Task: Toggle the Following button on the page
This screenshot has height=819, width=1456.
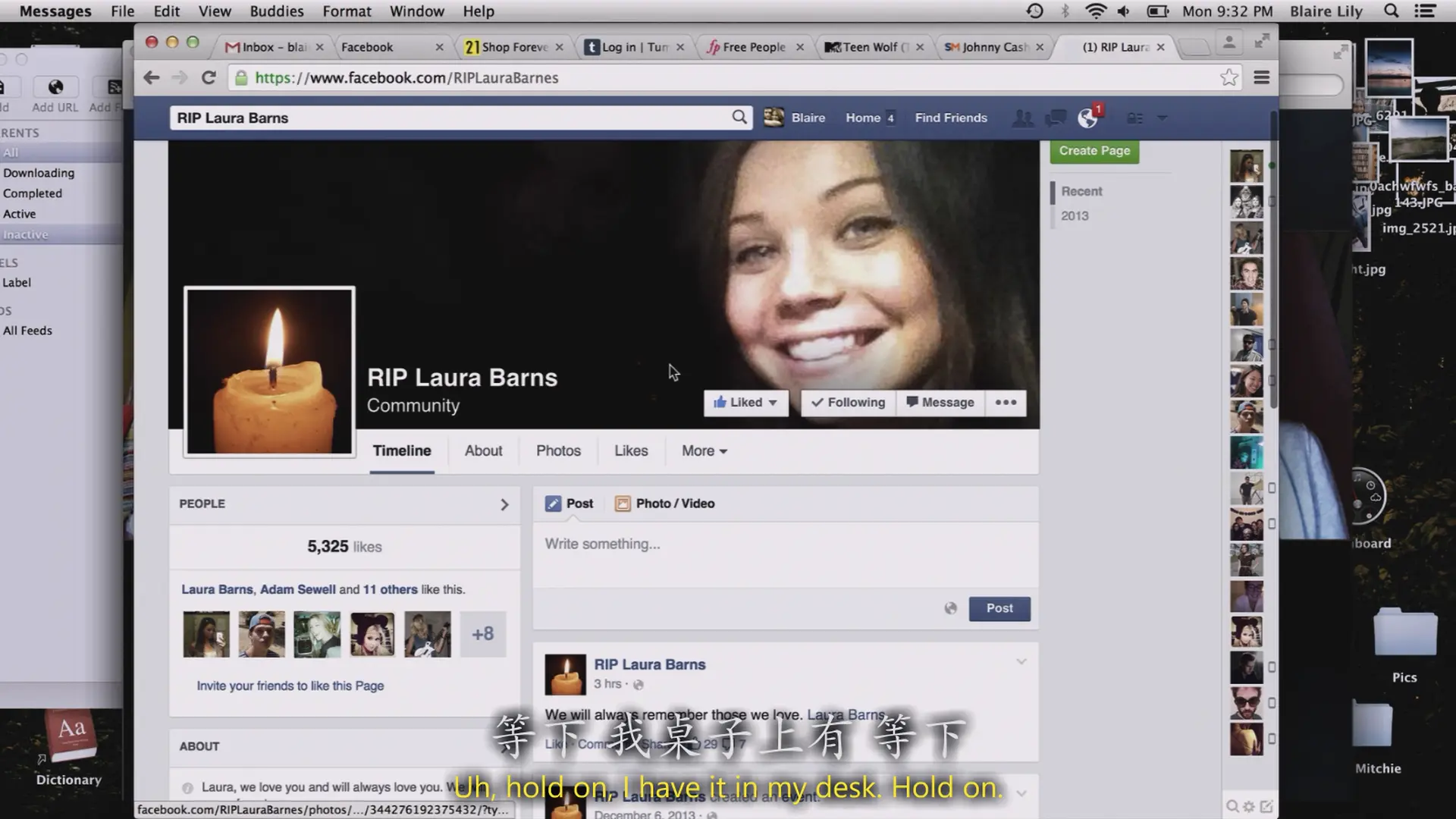Action: 848,403
